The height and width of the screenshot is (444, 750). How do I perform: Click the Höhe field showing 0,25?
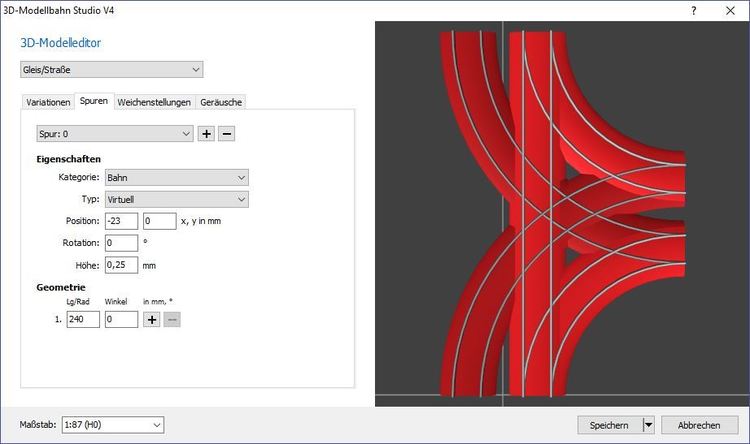(121, 265)
